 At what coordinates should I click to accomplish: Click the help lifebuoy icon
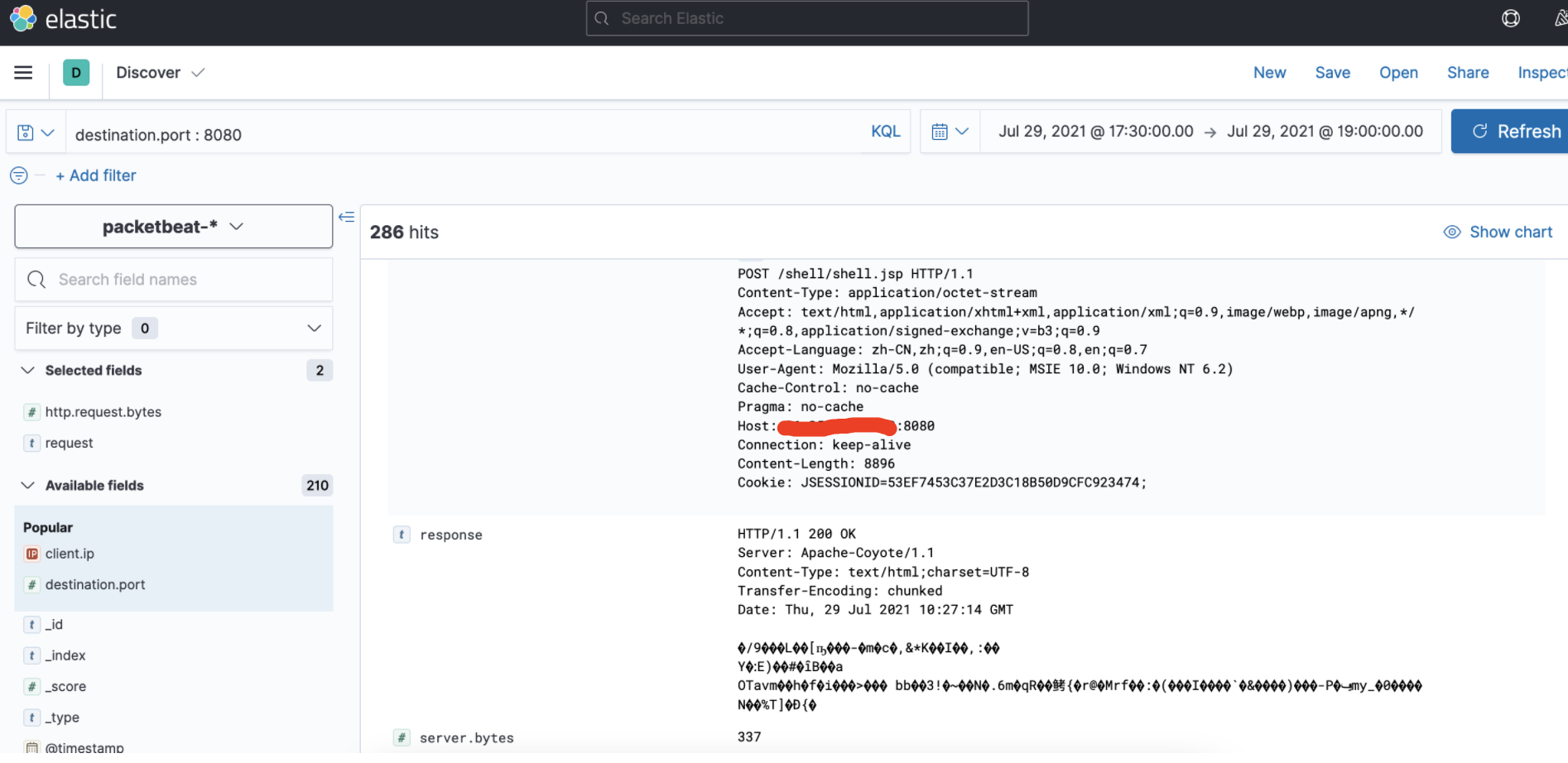(x=1511, y=18)
